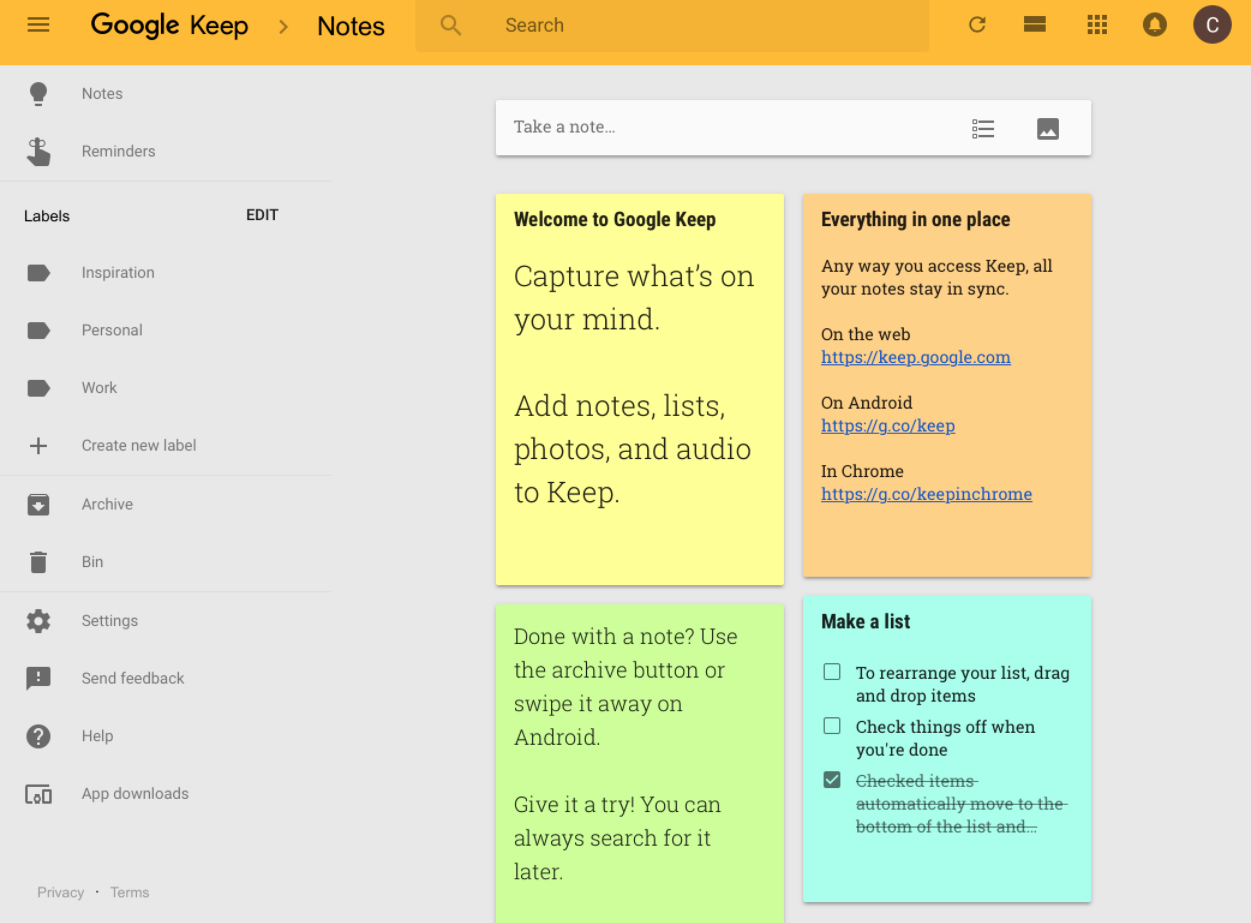Viewport: 1251px width, 923px height.
Task: Click the Work label tag icon
Action: [38, 388]
